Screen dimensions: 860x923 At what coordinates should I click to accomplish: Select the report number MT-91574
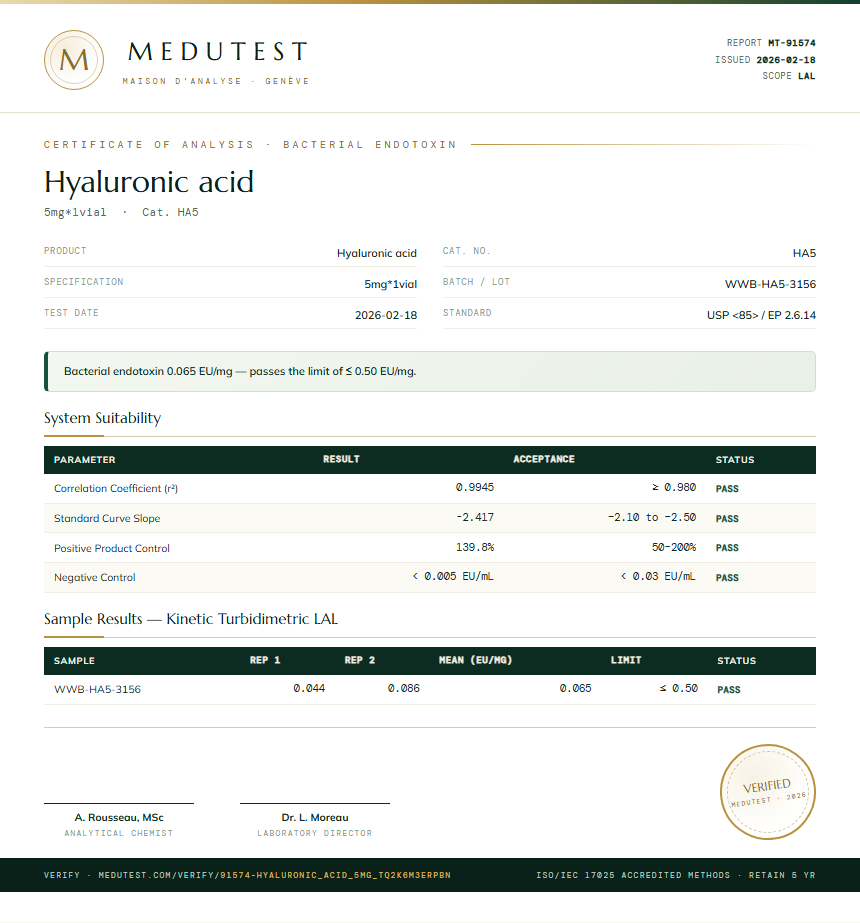(x=792, y=43)
